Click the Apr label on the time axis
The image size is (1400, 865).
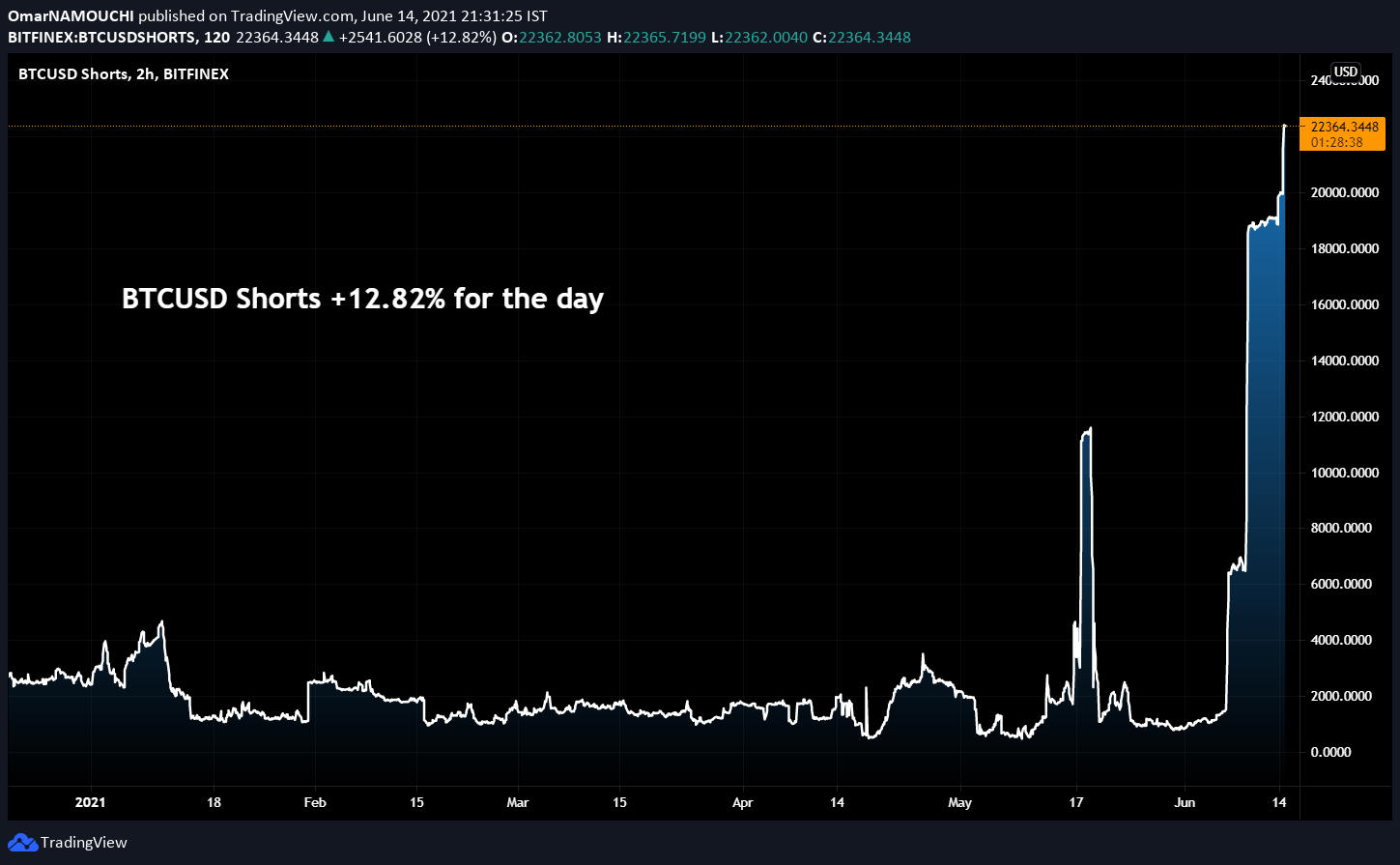742,803
